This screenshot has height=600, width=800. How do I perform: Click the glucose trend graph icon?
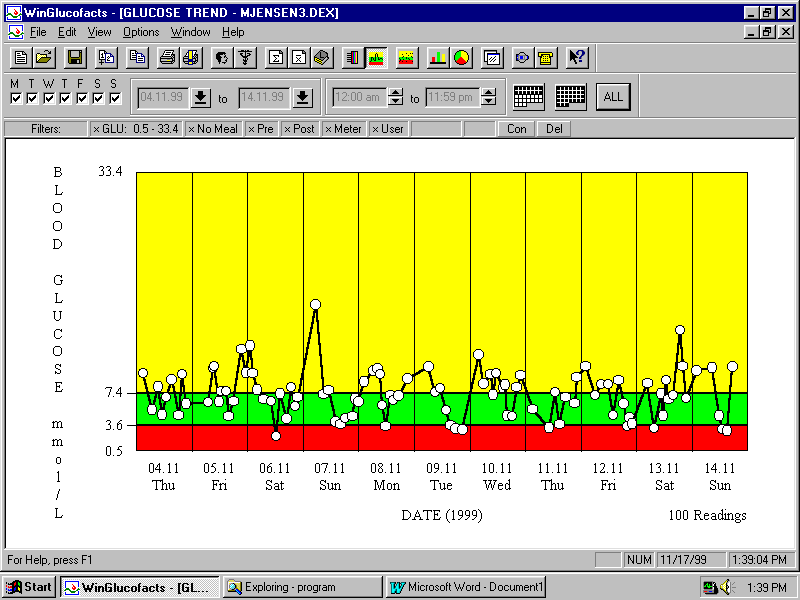(377, 57)
